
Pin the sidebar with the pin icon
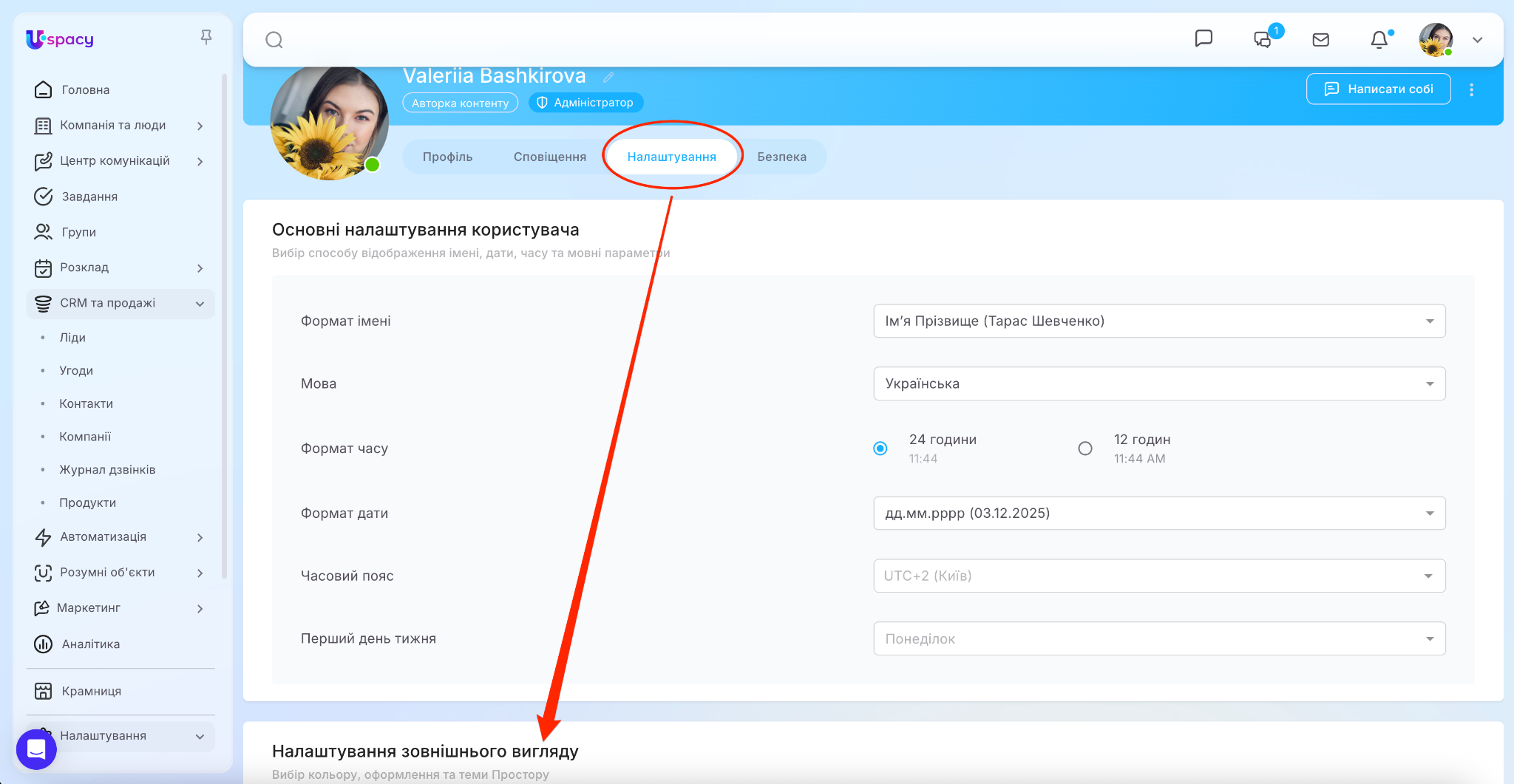[x=206, y=37]
